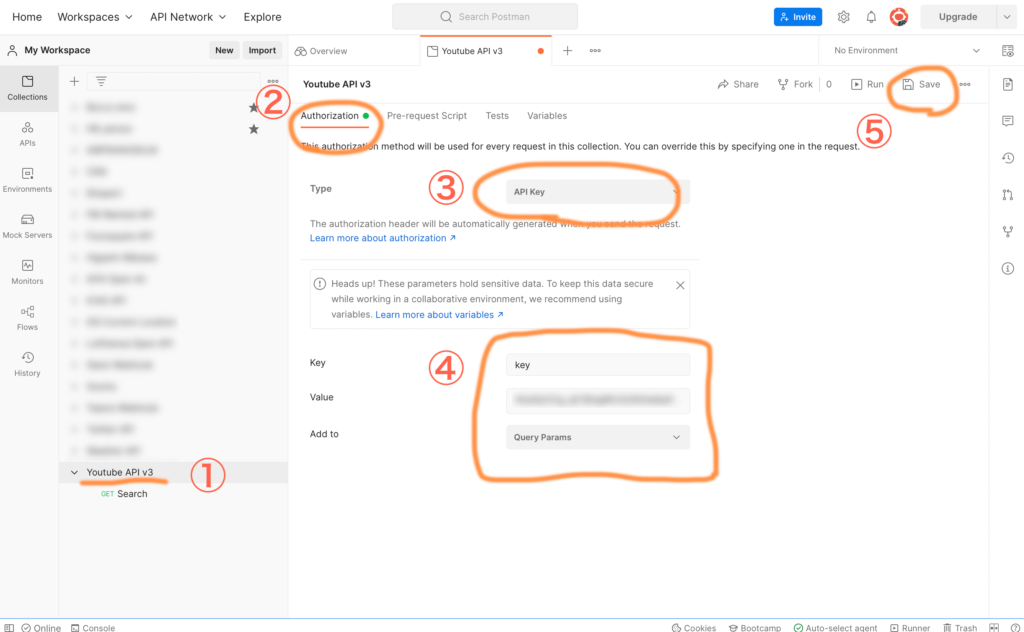Open the Flows sidebar section
Viewport: 1024px width, 632px height.
click(x=27, y=317)
